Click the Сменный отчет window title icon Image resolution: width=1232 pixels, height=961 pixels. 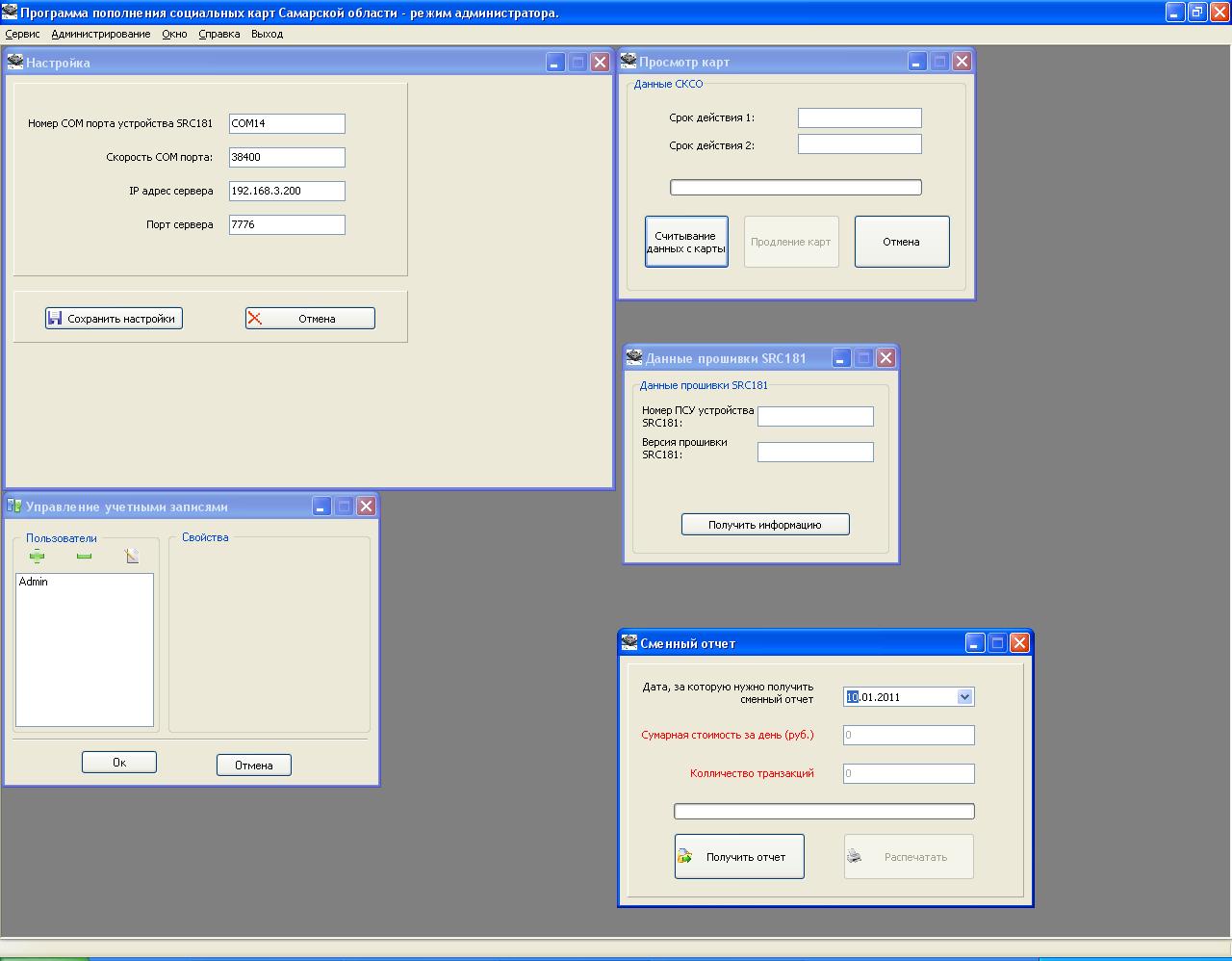click(x=629, y=642)
